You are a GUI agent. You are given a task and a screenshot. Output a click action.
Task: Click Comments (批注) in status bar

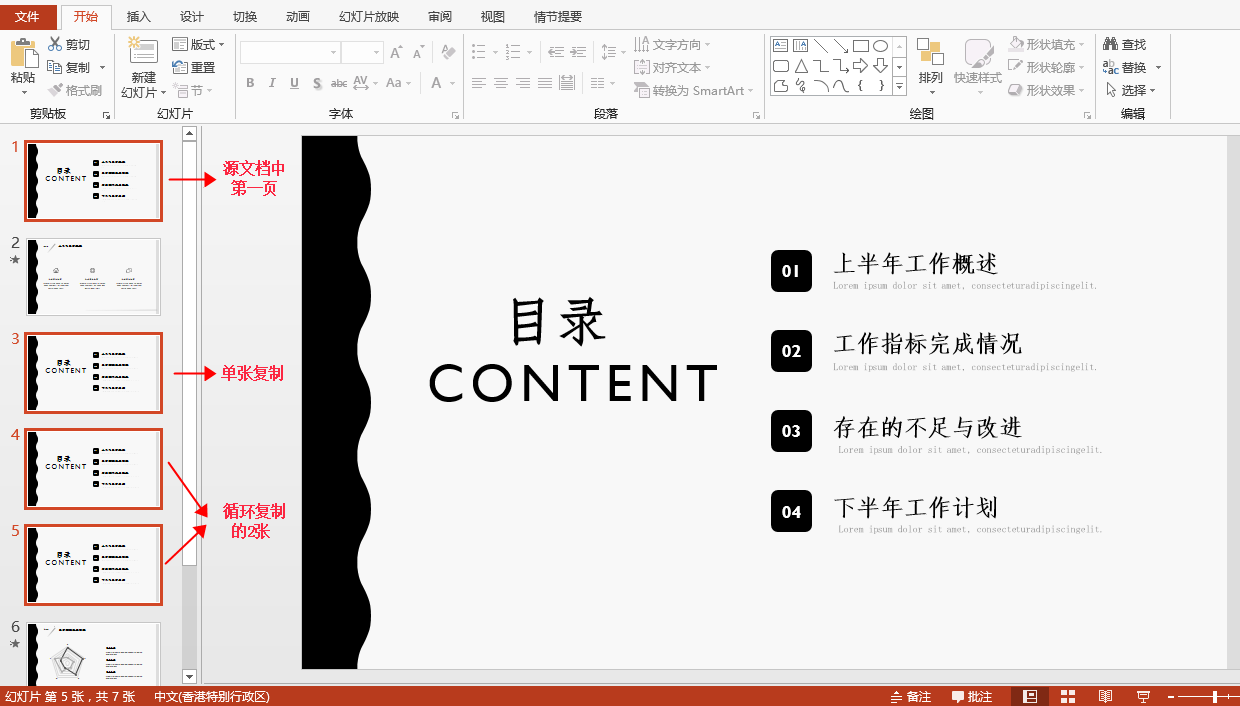pyautogui.click(x=972, y=696)
